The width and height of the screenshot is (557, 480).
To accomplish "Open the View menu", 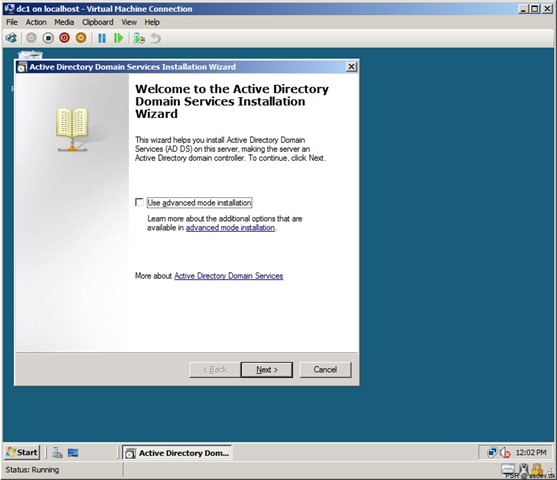I will point(129,22).
